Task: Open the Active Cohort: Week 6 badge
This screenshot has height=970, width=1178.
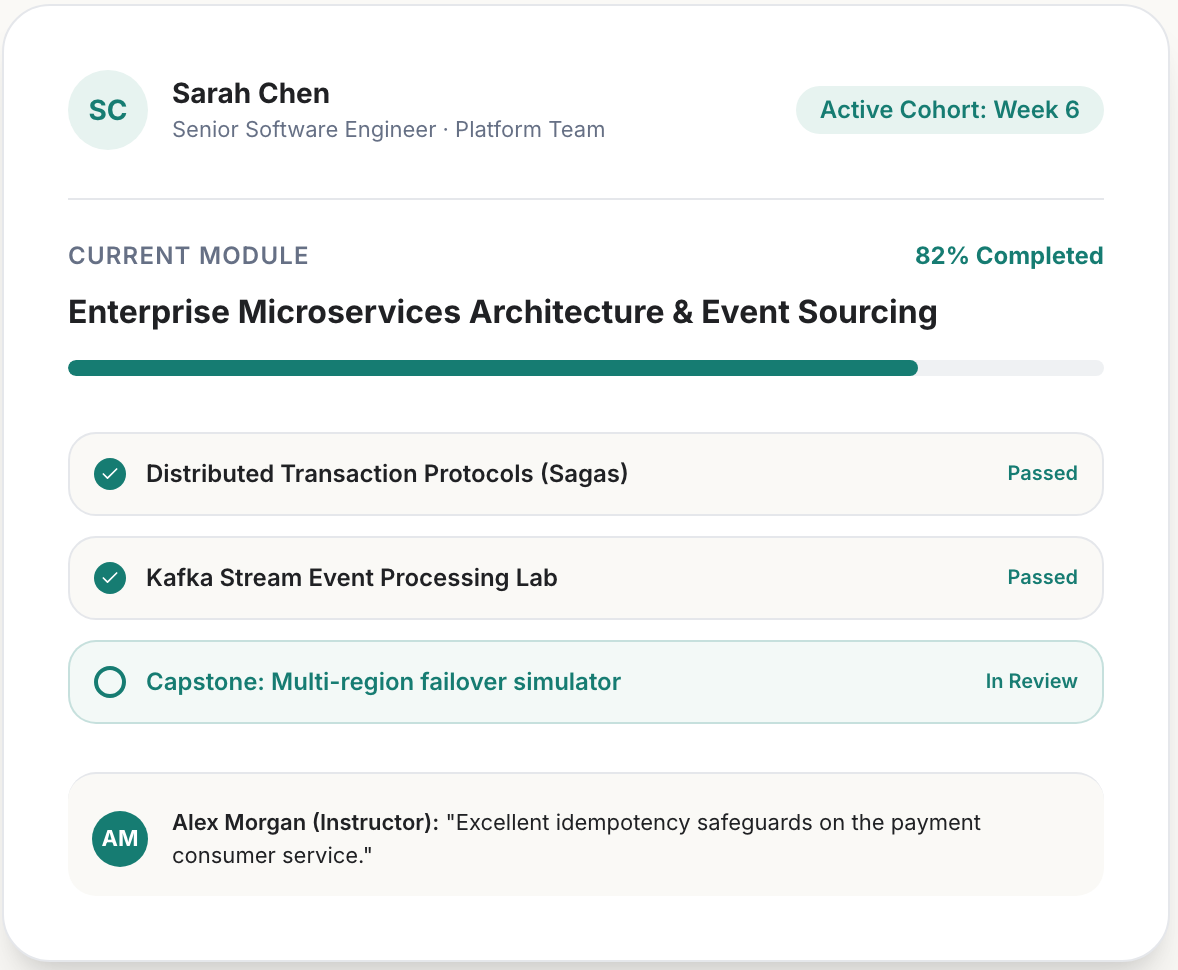Action: (x=950, y=110)
